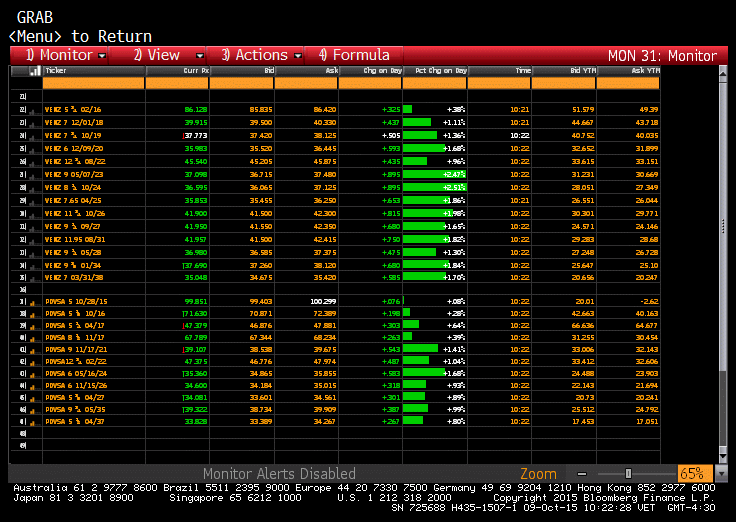Open chart icon for VENZ 8 10/24
Image resolution: width=736 pixels, height=522 pixels.
click(33, 189)
